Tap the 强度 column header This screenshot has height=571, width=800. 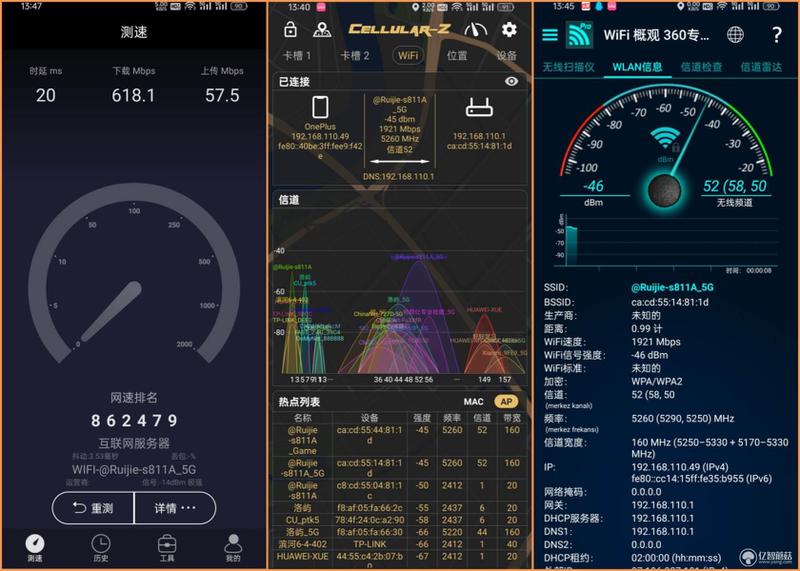click(421, 418)
